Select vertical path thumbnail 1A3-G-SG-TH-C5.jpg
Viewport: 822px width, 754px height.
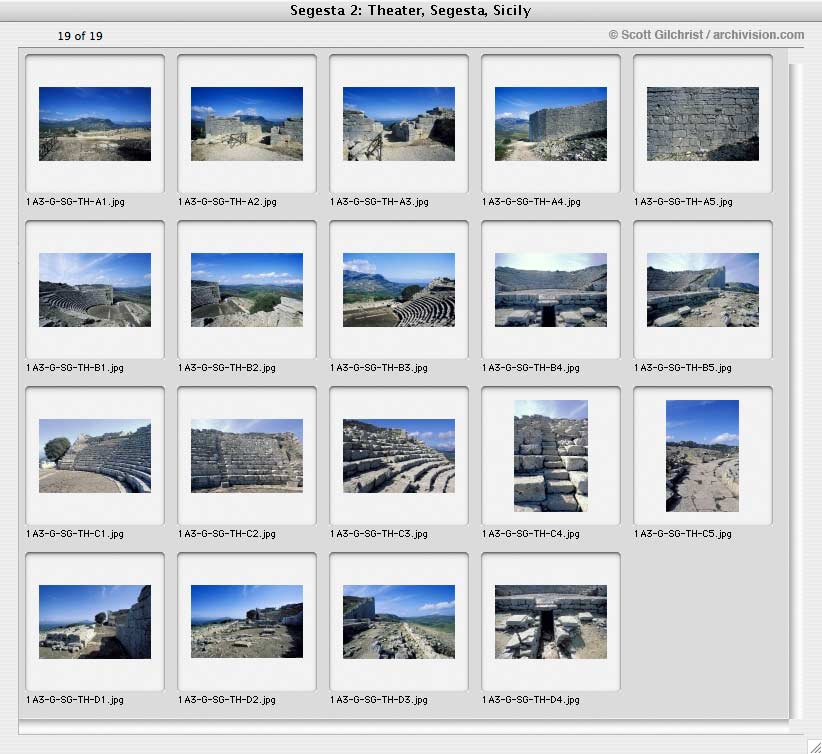[x=702, y=456]
